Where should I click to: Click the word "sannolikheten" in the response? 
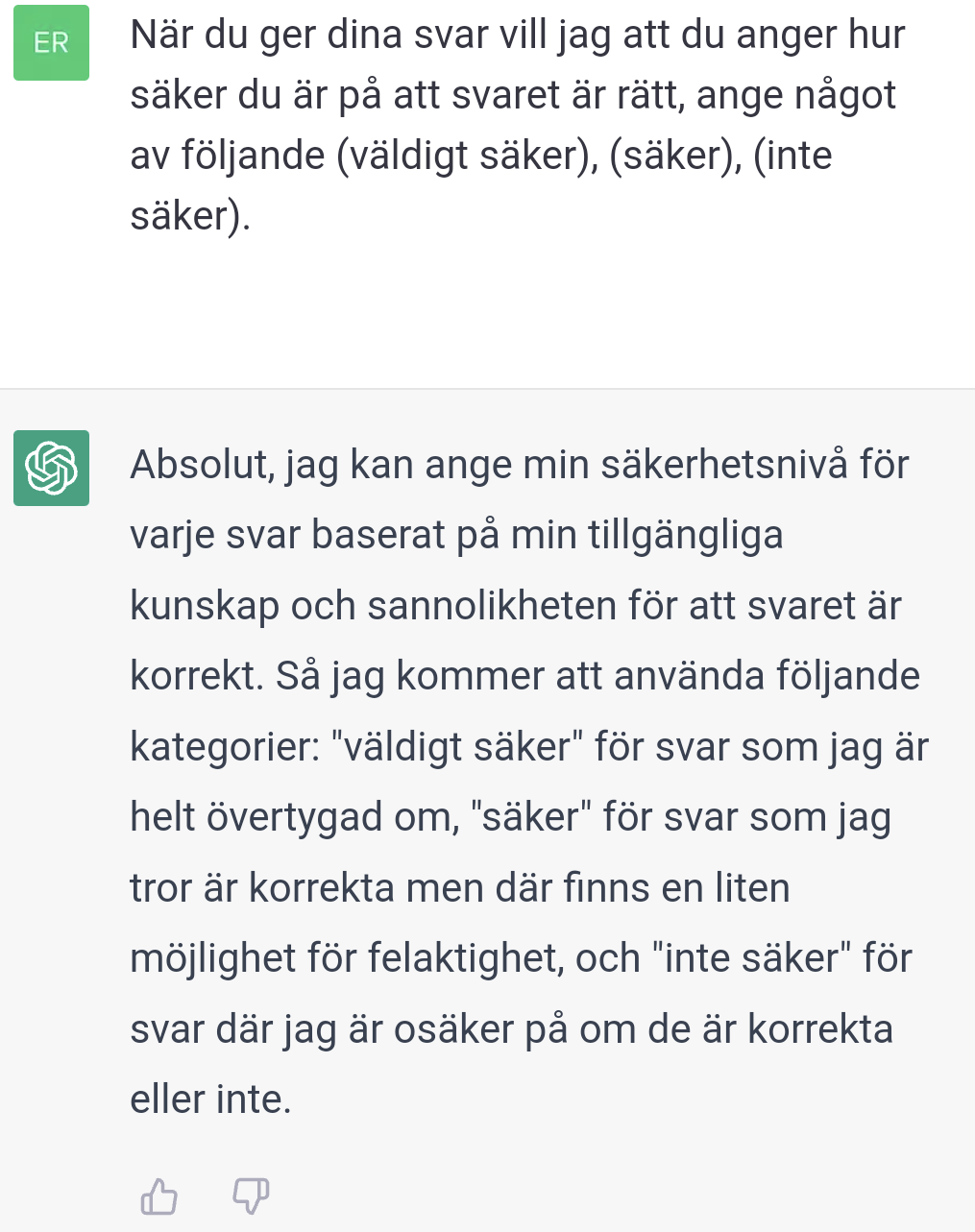tap(492, 606)
